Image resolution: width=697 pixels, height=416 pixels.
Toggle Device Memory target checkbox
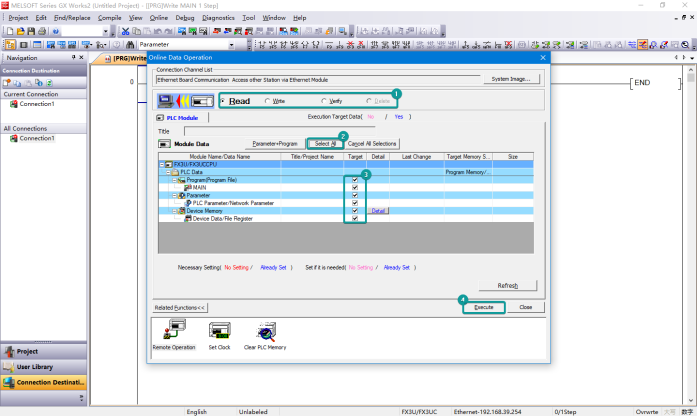tap(355, 211)
